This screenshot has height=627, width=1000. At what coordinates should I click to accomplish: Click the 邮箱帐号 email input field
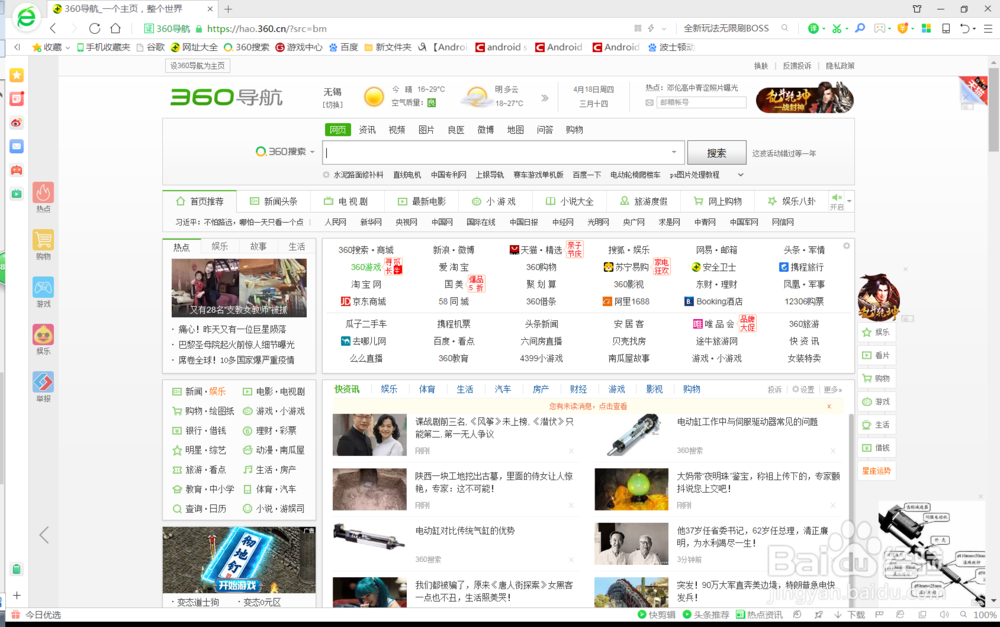[702, 103]
